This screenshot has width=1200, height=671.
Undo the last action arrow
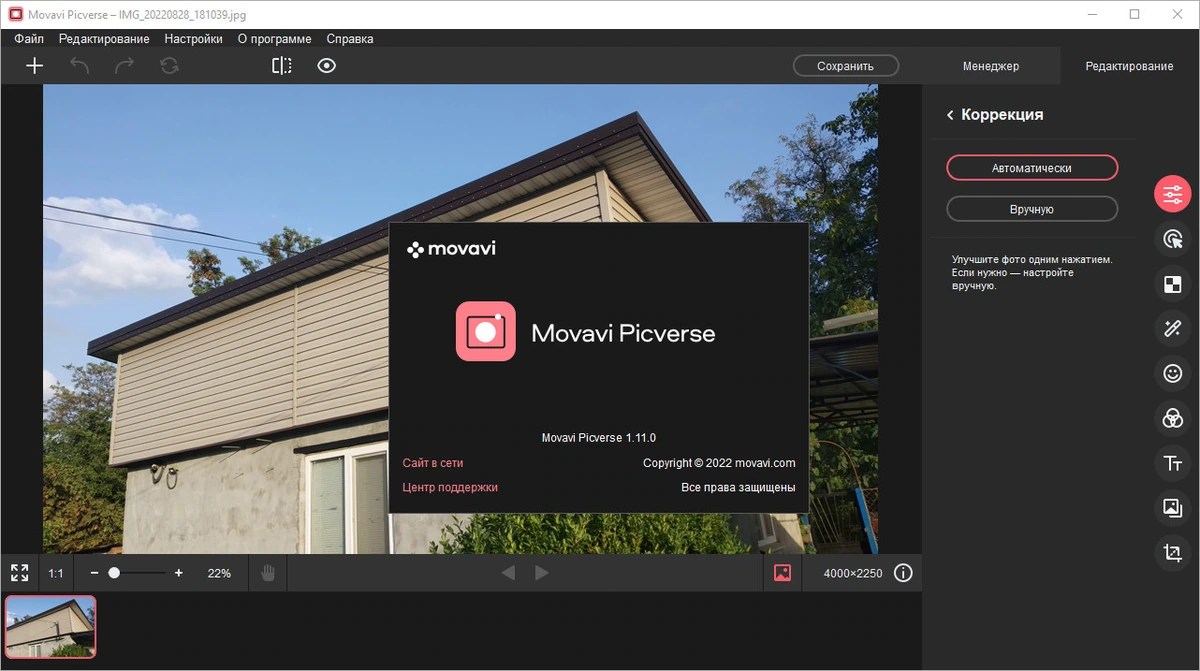(x=79, y=66)
